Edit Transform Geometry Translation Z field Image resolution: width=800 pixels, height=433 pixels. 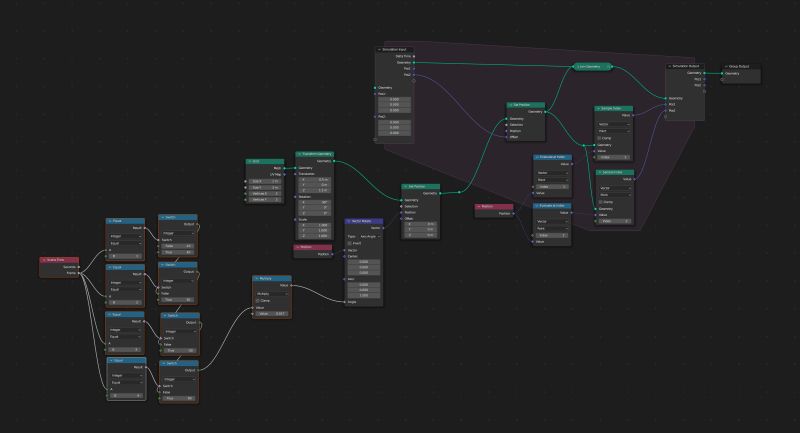tap(315, 190)
